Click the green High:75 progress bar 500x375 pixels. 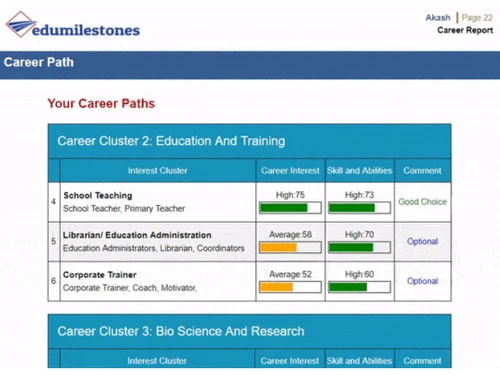point(290,208)
